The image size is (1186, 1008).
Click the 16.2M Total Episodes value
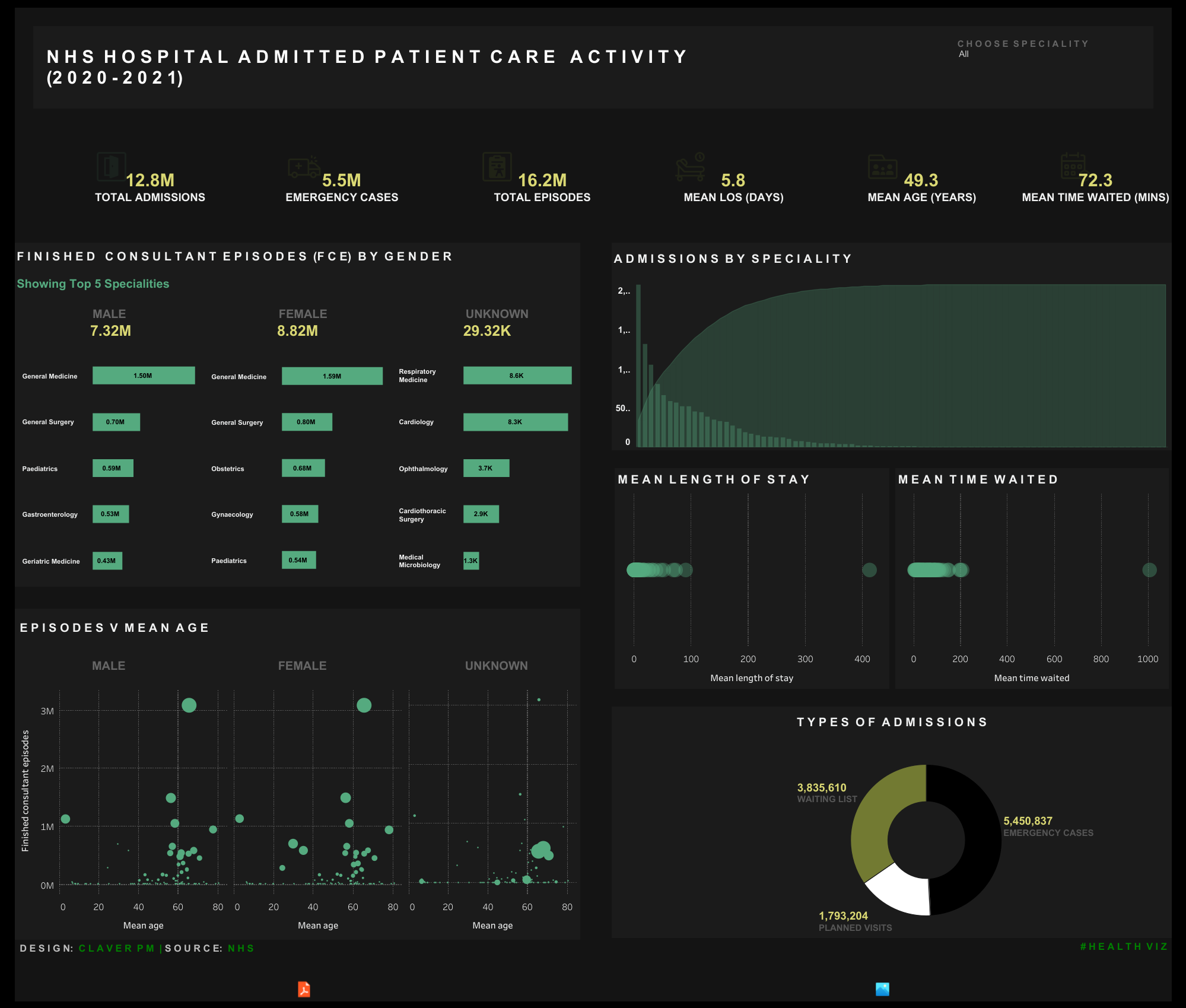[542, 180]
